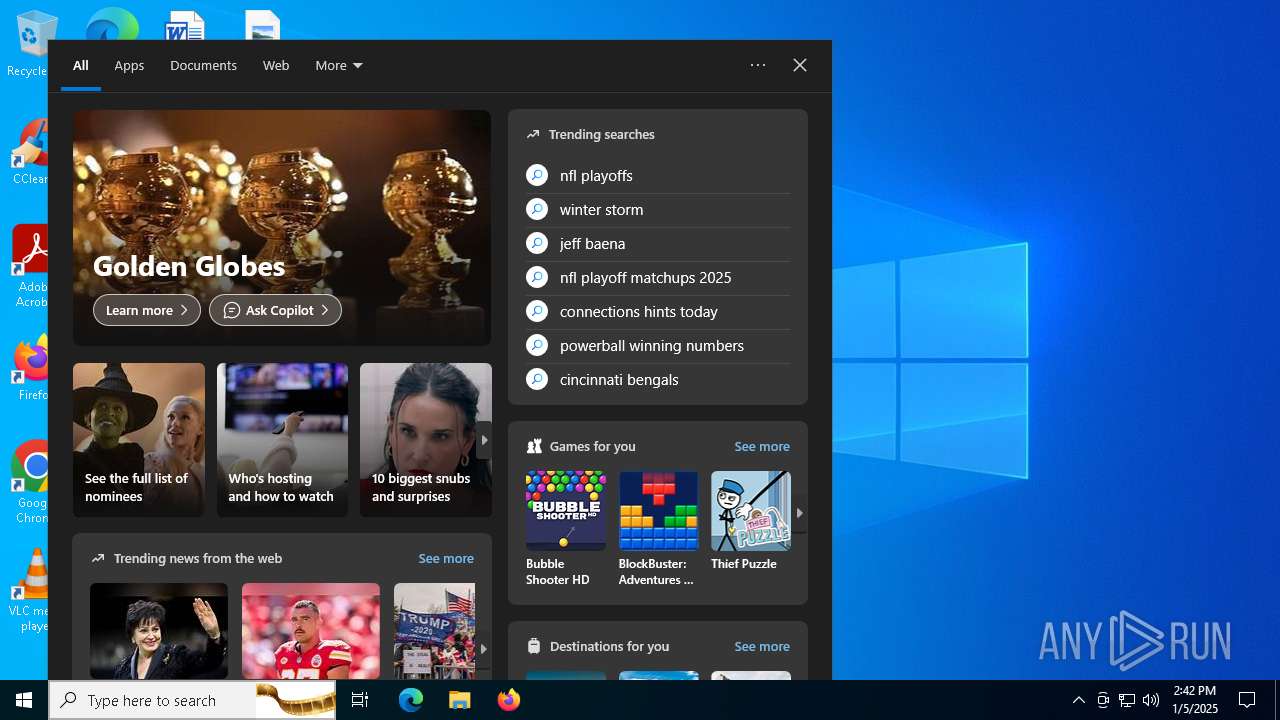Select the All search tab
The image size is (1280, 720).
click(81, 65)
